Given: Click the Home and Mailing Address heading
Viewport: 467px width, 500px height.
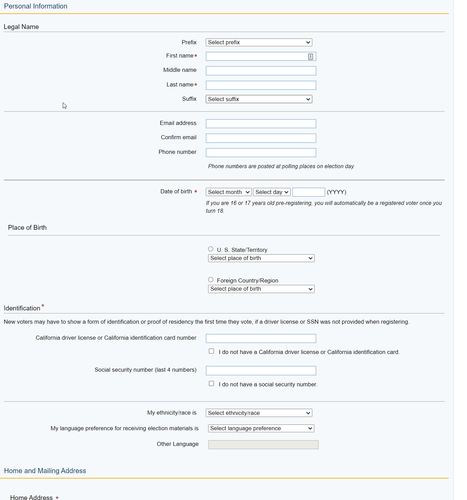Looking at the screenshot, I should 45,470.
